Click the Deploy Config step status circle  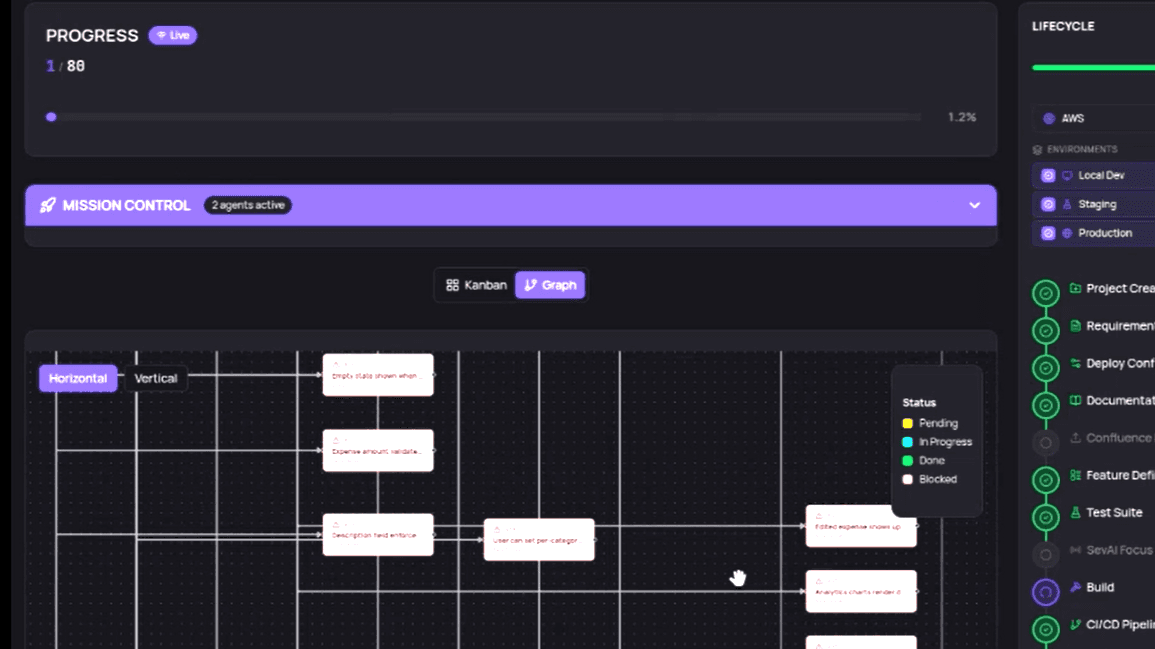click(1045, 368)
